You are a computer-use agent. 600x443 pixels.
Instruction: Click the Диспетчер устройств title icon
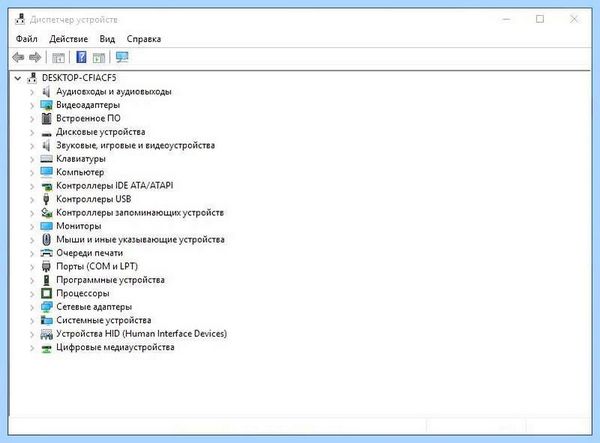pyautogui.click(x=20, y=19)
